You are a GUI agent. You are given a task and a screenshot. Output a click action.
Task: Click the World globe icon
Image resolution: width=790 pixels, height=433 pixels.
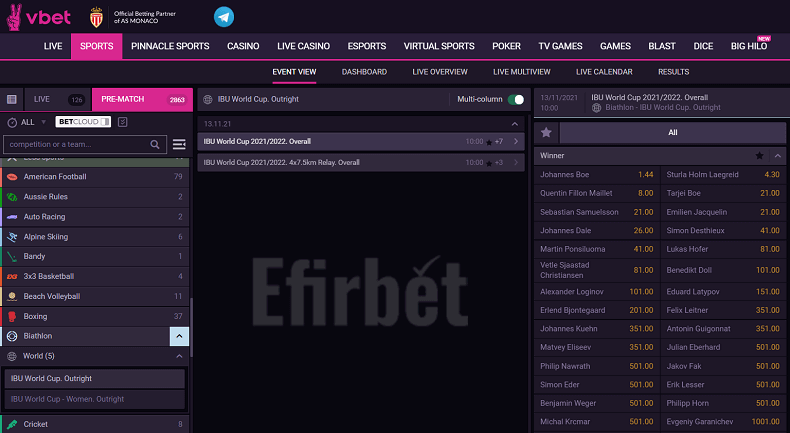(12, 356)
